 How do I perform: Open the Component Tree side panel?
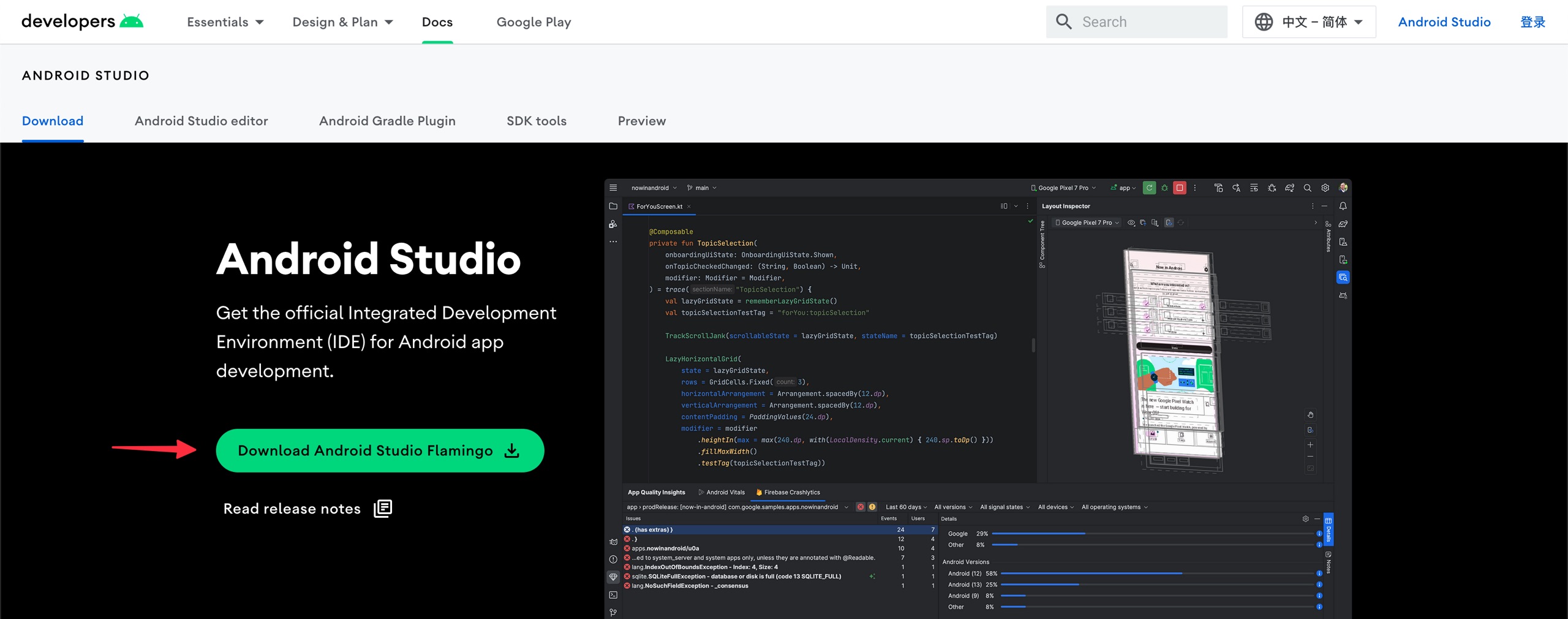(x=1042, y=245)
